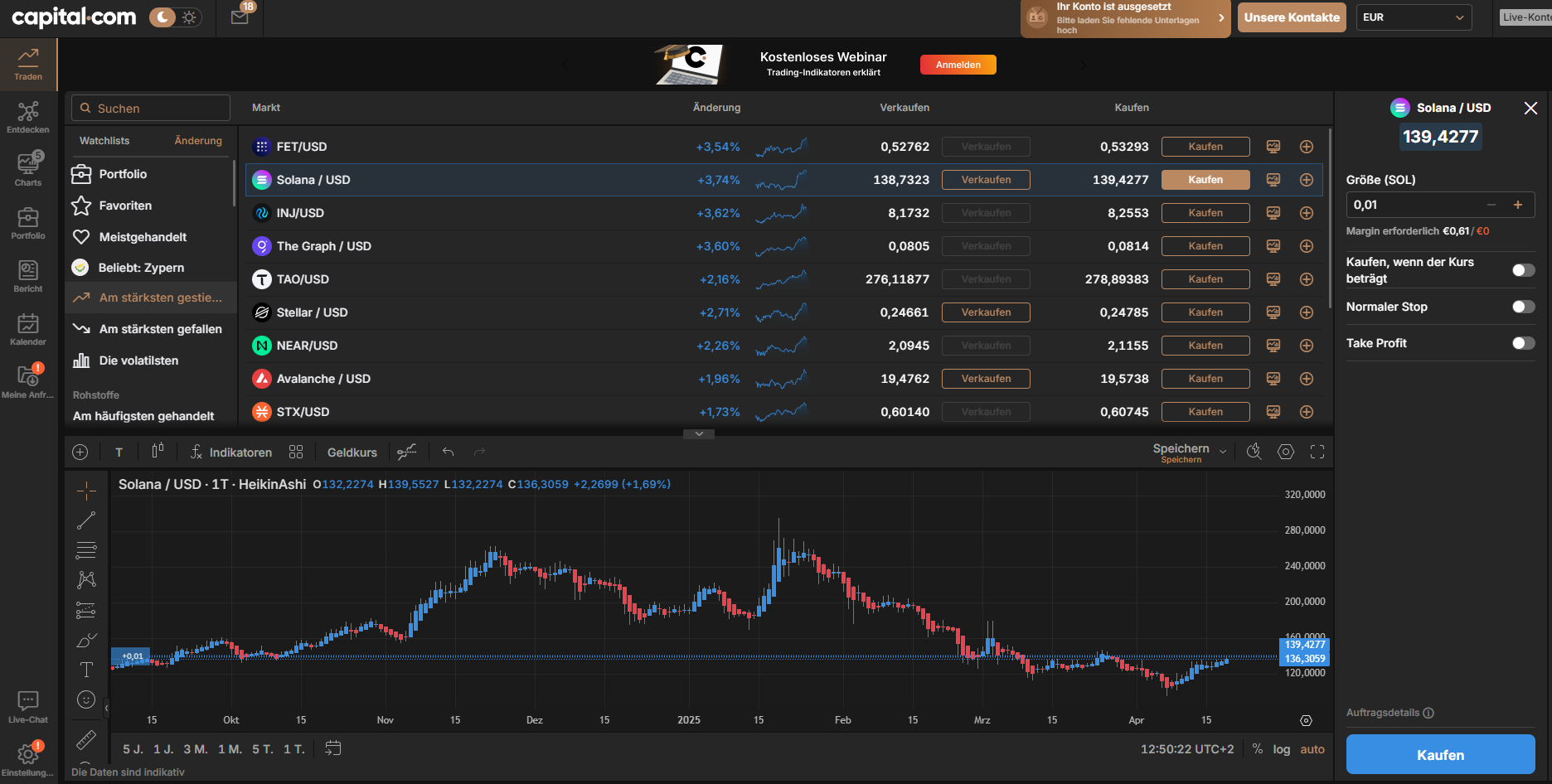Image resolution: width=1552 pixels, height=784 pixels.
Task: Open the mail inbox icon
Action: (240, 17)
